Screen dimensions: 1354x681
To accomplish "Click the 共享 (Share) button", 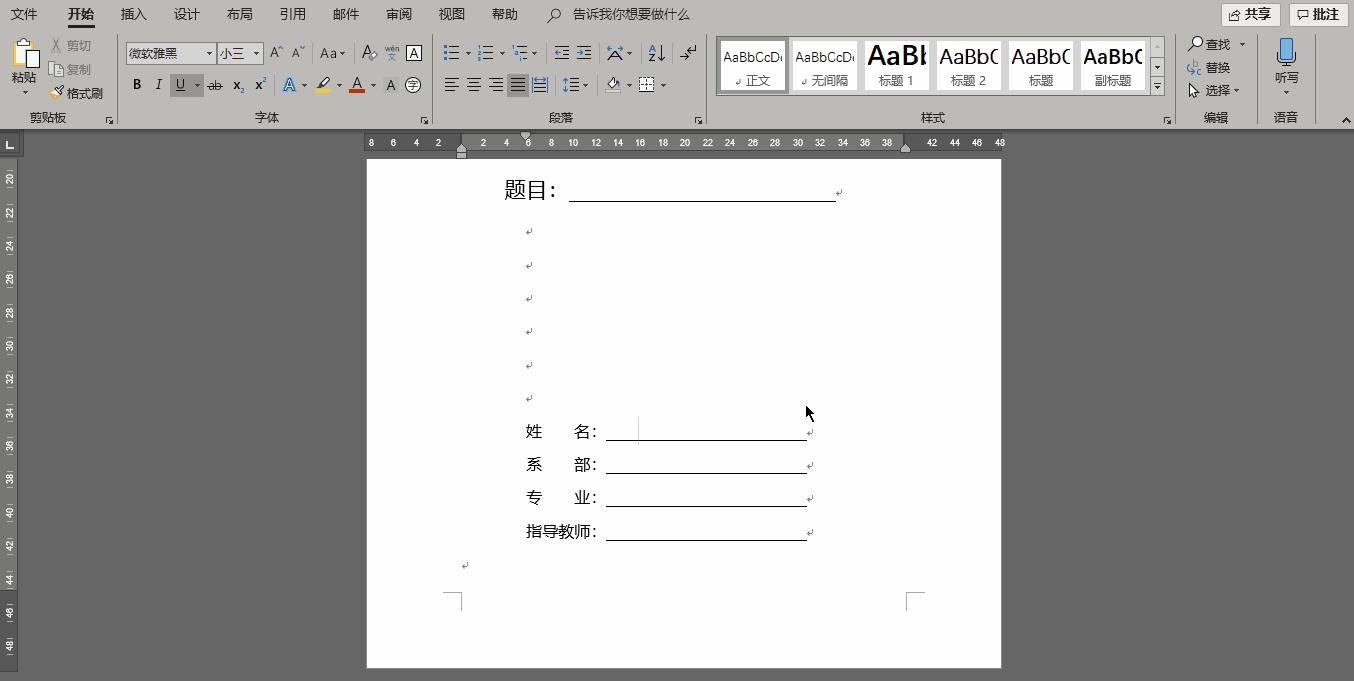I will click(x=1250, y=14).
